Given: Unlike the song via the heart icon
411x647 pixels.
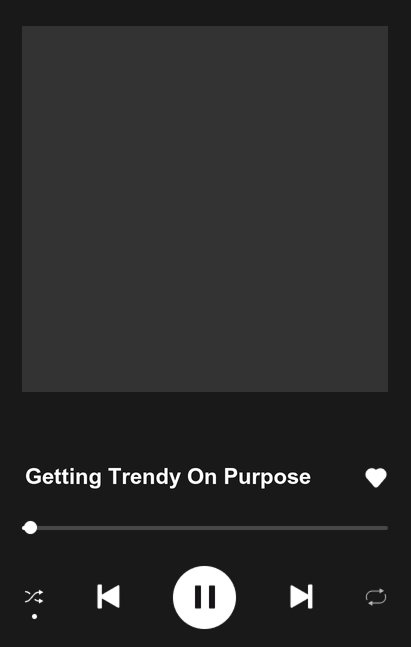Looking at the screenshot, I should pos(376,478).
